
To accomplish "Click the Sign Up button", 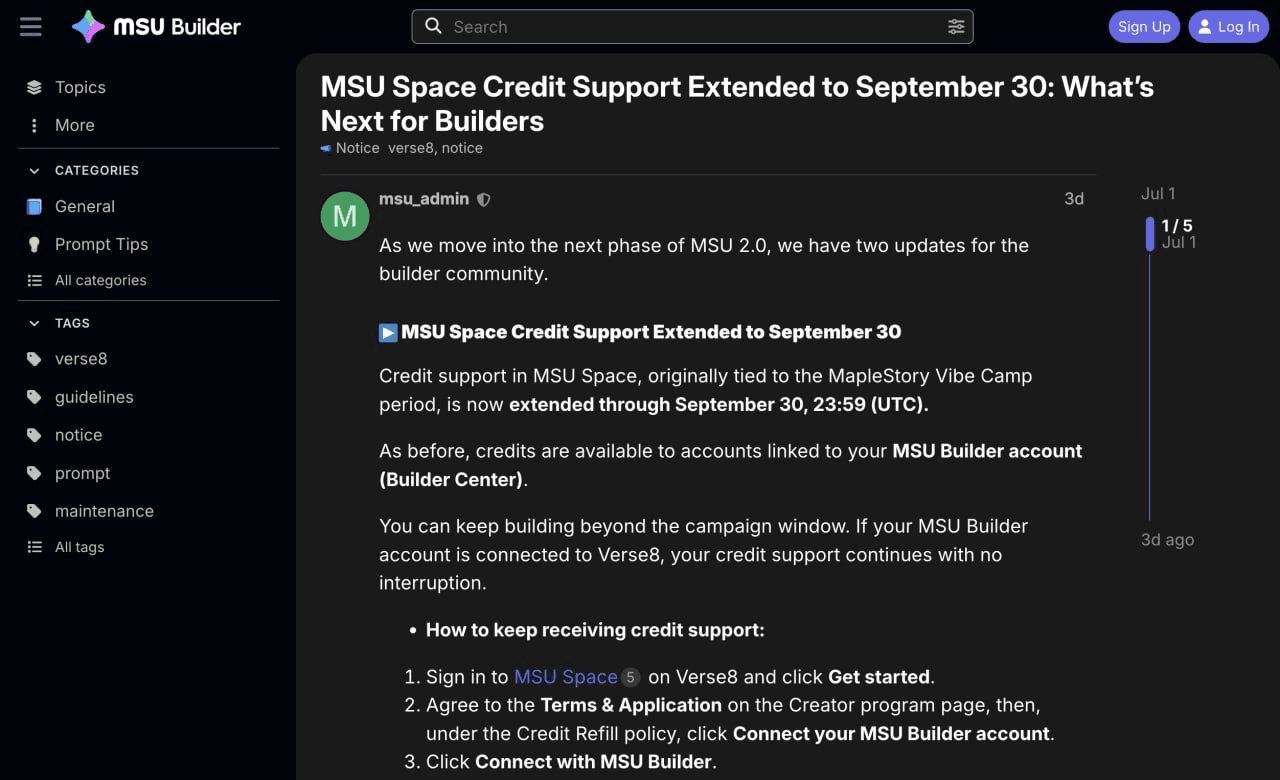I will pyautogui.click(x=1144, y=27).
